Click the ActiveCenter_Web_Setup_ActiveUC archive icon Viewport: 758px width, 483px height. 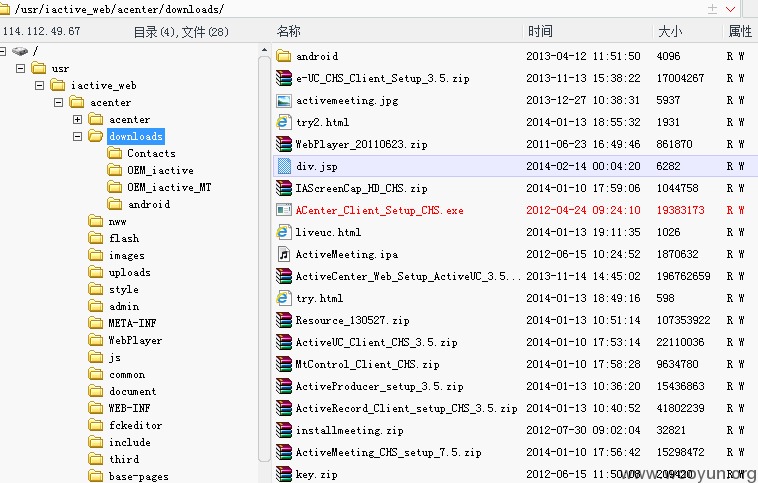(x=284, y=276)
